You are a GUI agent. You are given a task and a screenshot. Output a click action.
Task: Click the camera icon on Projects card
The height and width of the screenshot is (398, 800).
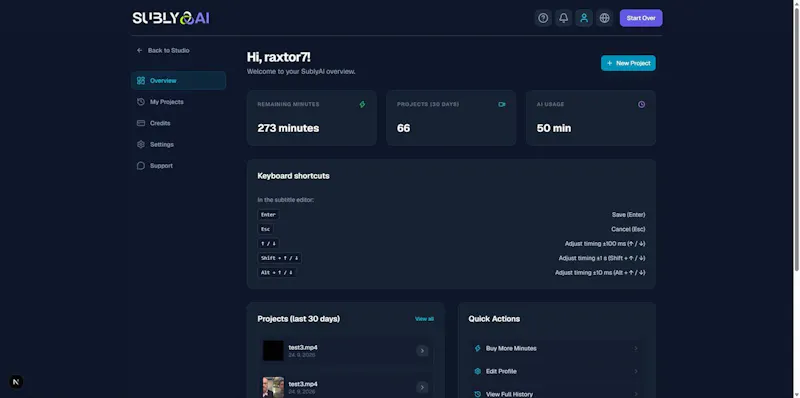[502, 105]
